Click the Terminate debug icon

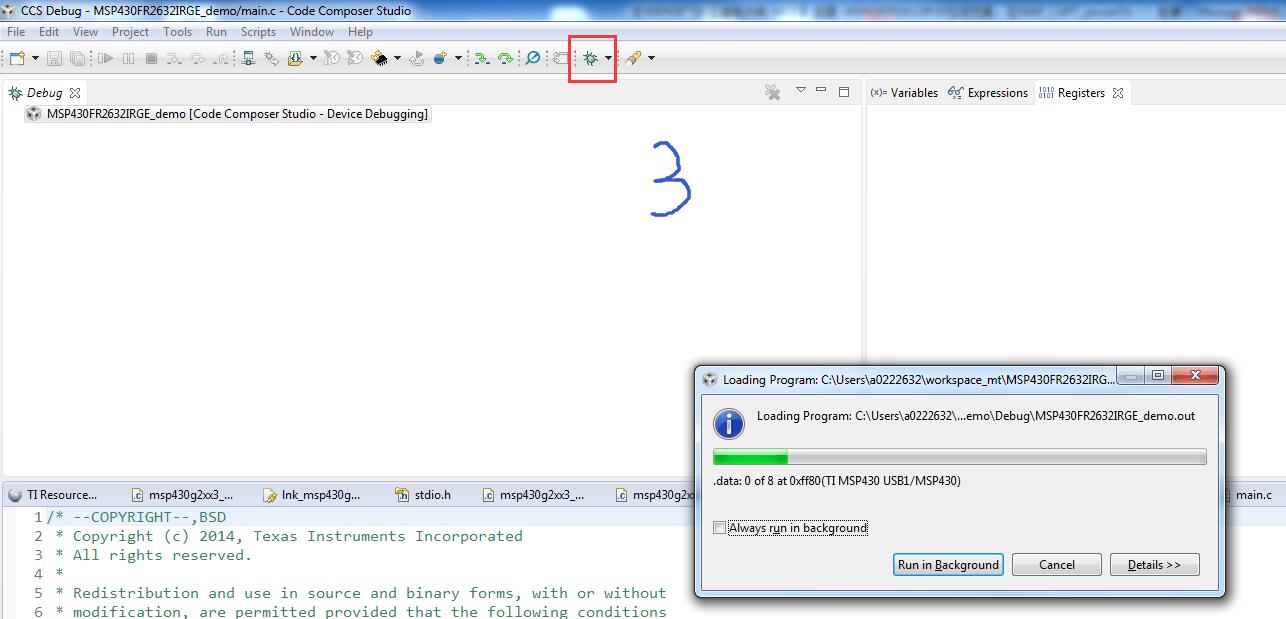coord(151,59)
